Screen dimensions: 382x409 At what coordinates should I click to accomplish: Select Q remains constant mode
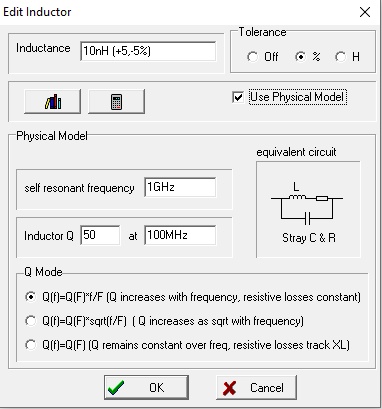coord(31,345)
